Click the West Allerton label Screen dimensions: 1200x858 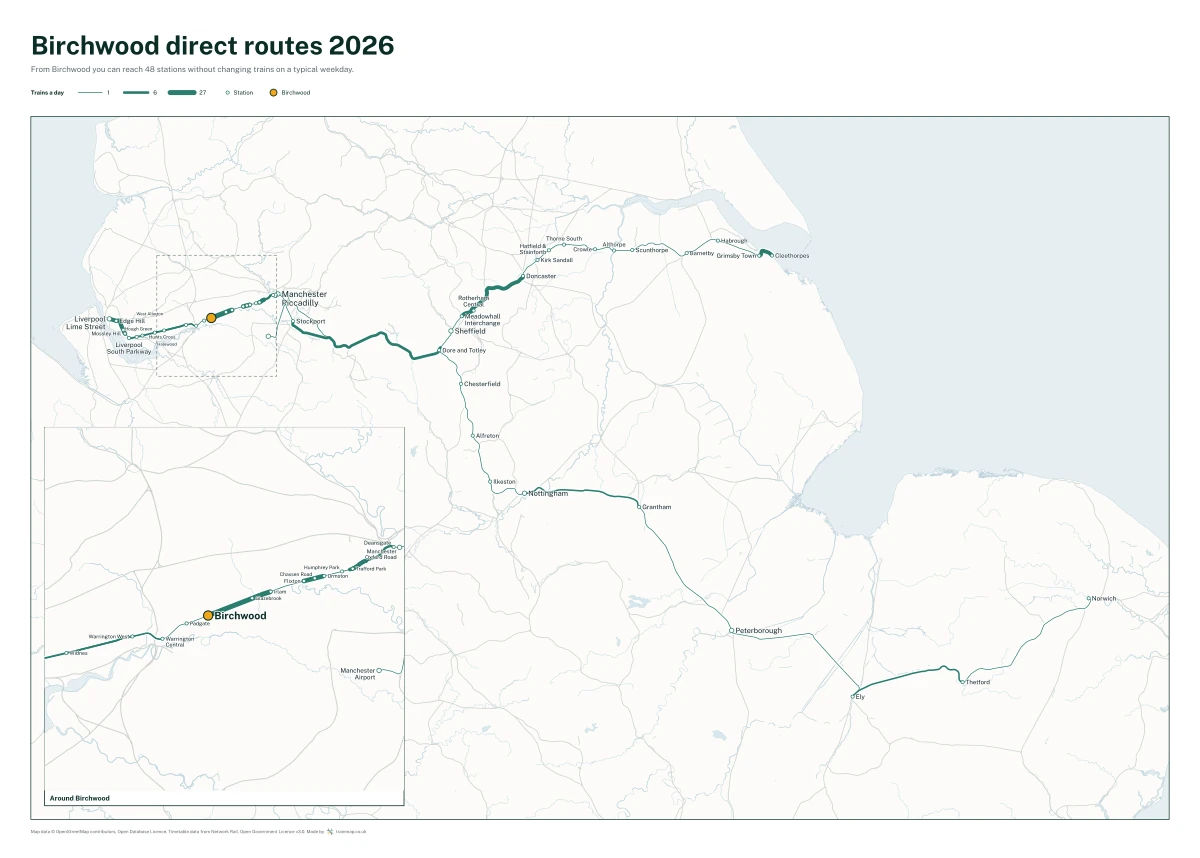(x=150, y=314)
